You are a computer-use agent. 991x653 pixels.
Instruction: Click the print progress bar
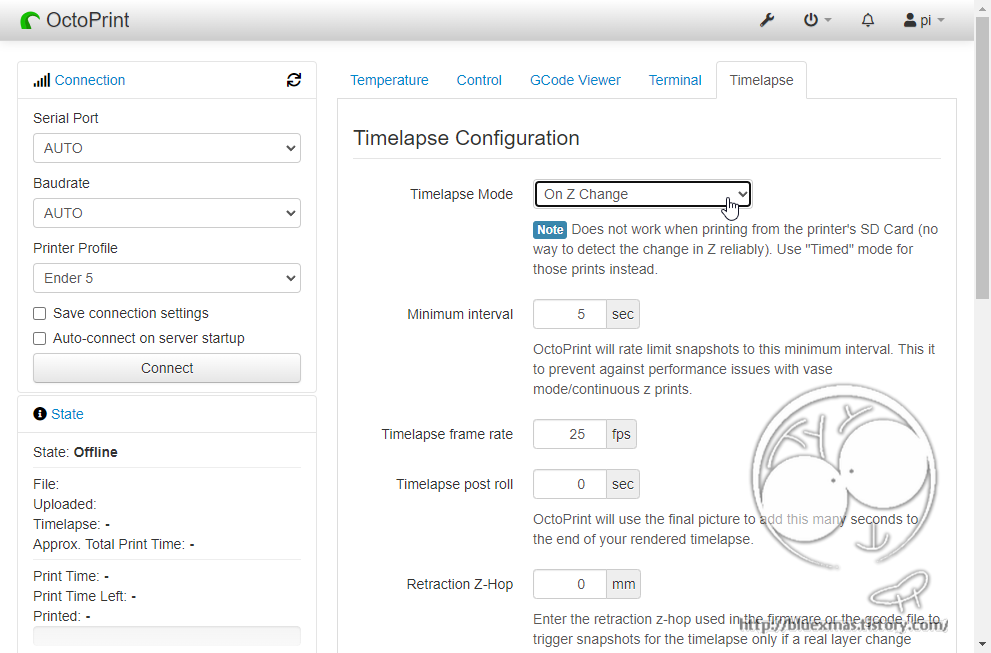(x=167, y=636)
